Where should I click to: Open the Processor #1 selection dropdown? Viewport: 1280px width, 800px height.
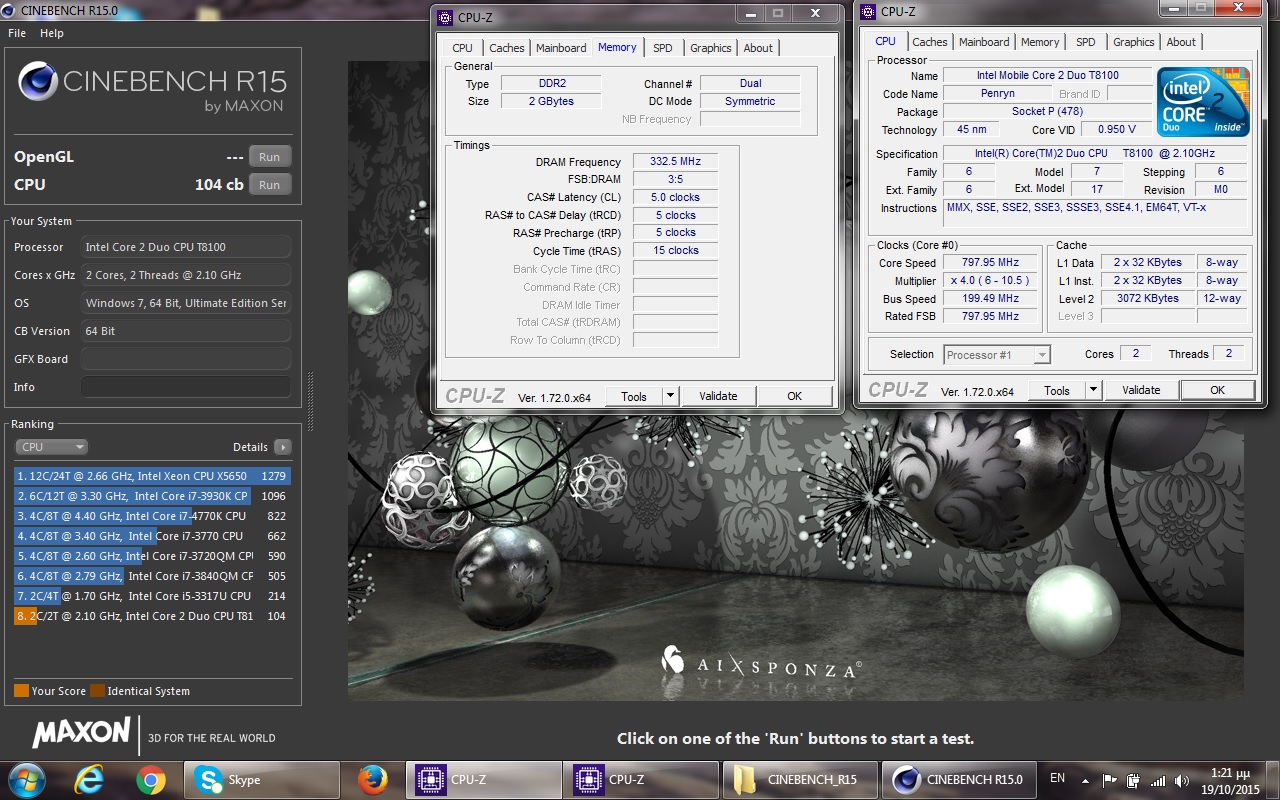pos(996,354)
